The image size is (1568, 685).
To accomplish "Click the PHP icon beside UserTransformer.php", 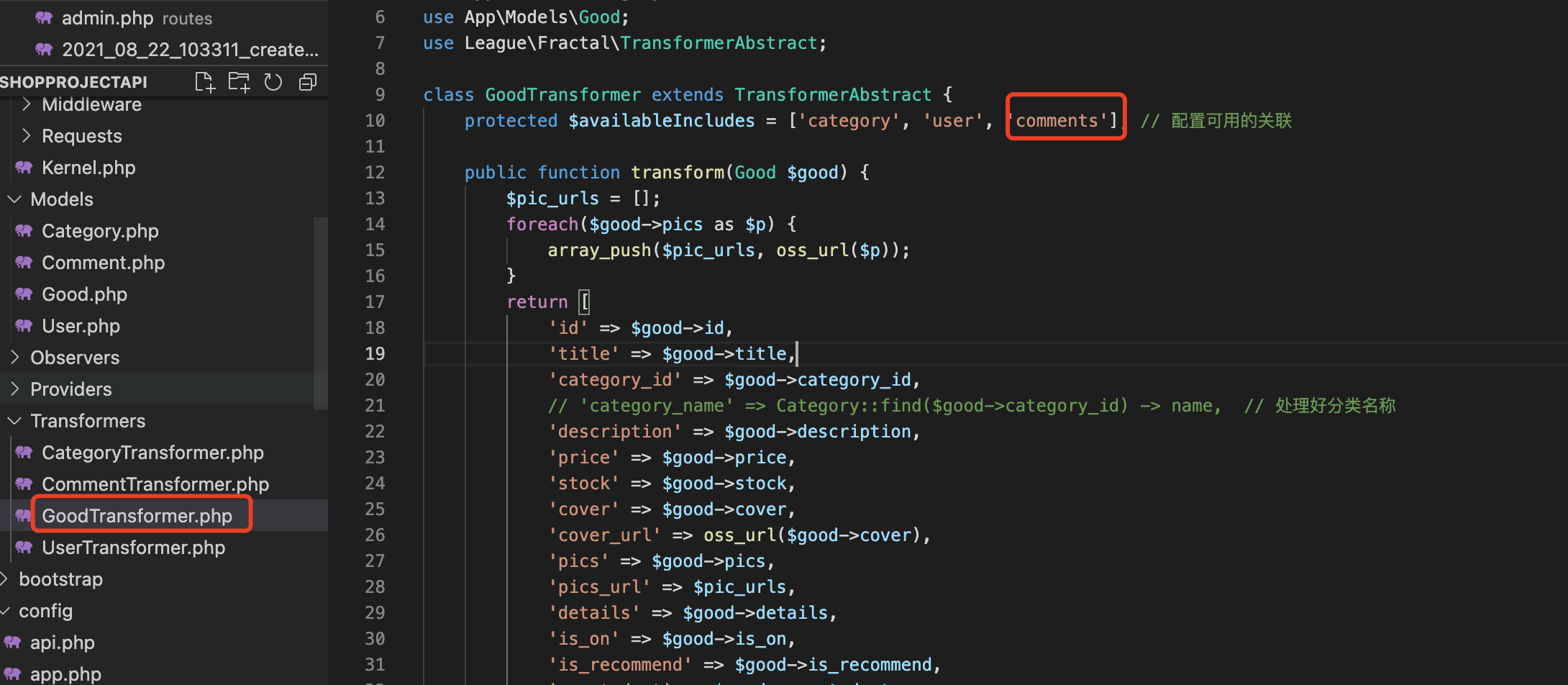I will coord(24,548).
